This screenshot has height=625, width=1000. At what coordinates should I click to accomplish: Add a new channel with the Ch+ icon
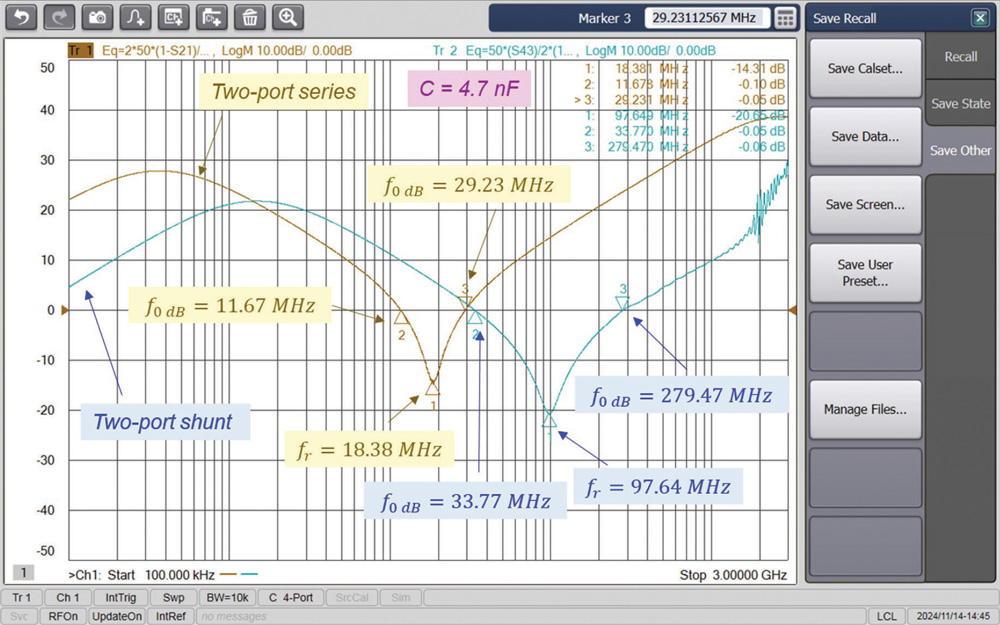point(173,17)
